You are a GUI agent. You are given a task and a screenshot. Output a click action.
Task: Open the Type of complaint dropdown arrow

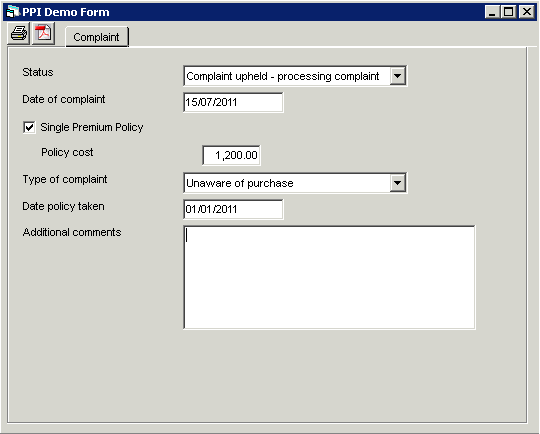pos(397,183)
